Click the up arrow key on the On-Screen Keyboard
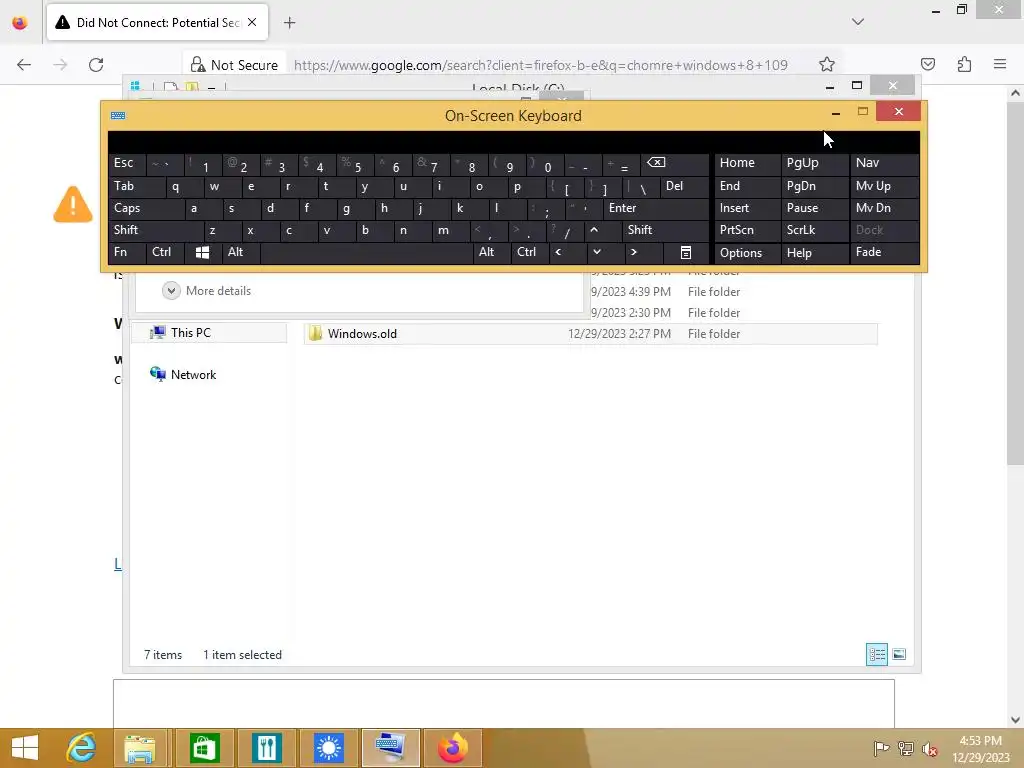 [594, 230]
